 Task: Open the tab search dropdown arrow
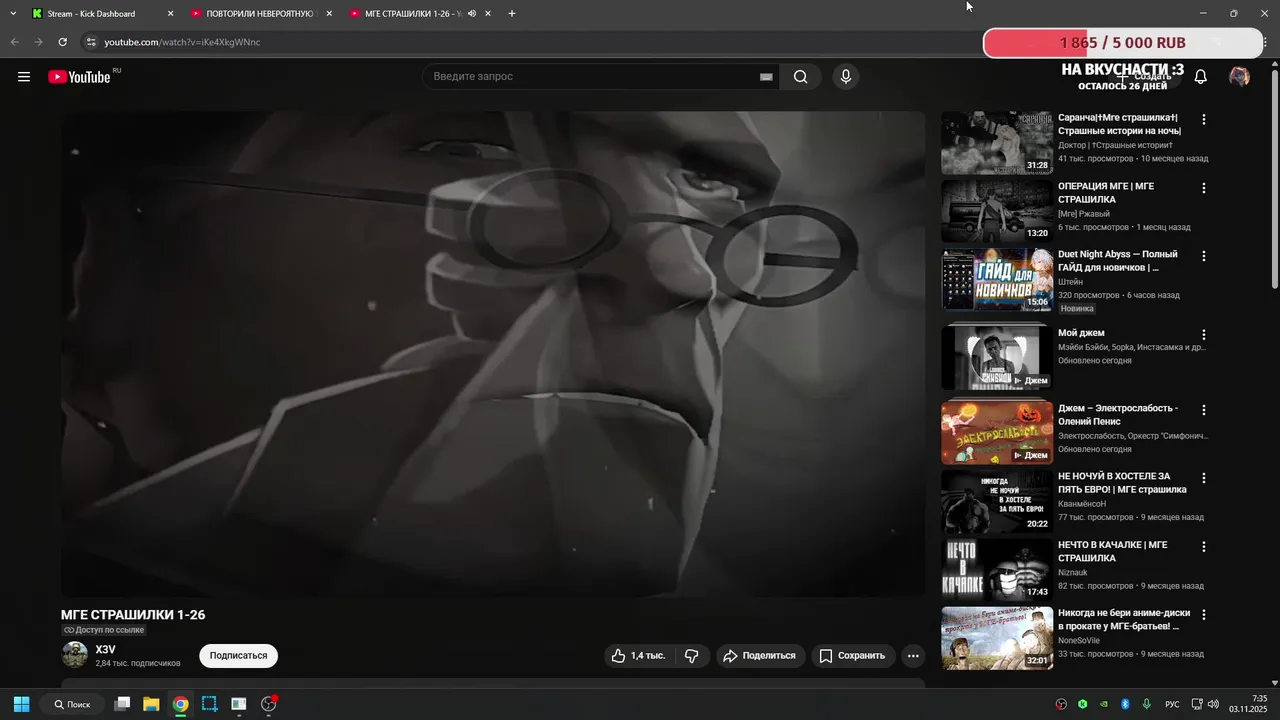(x=13, y=14)
